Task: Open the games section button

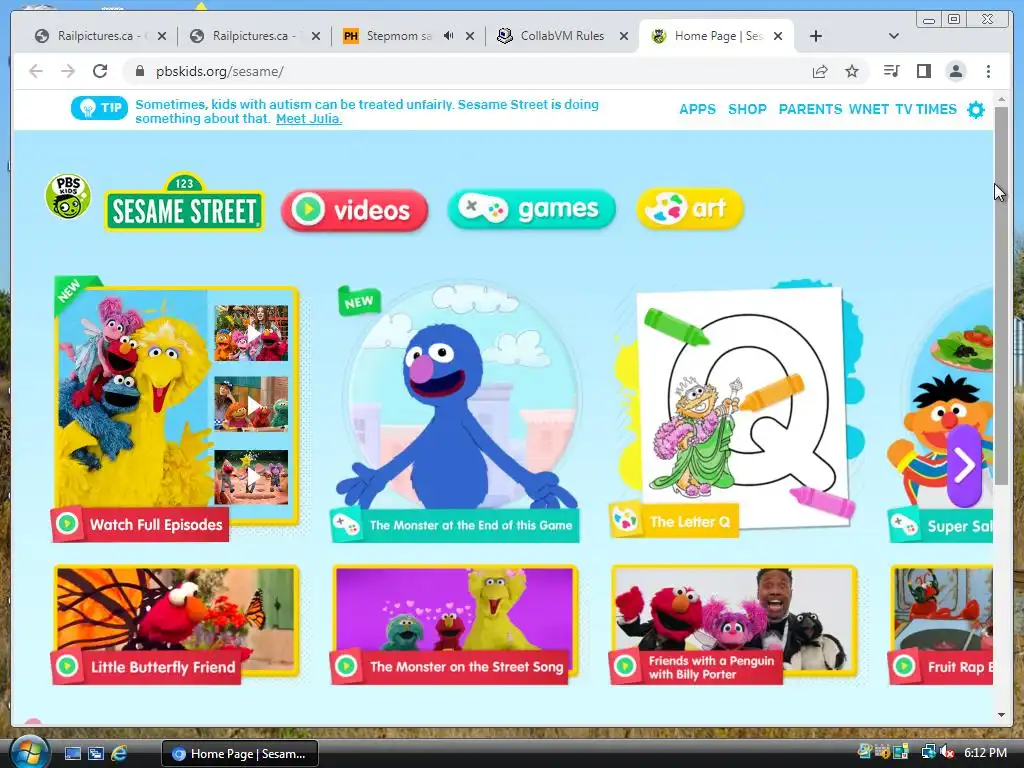Action: 532,209
